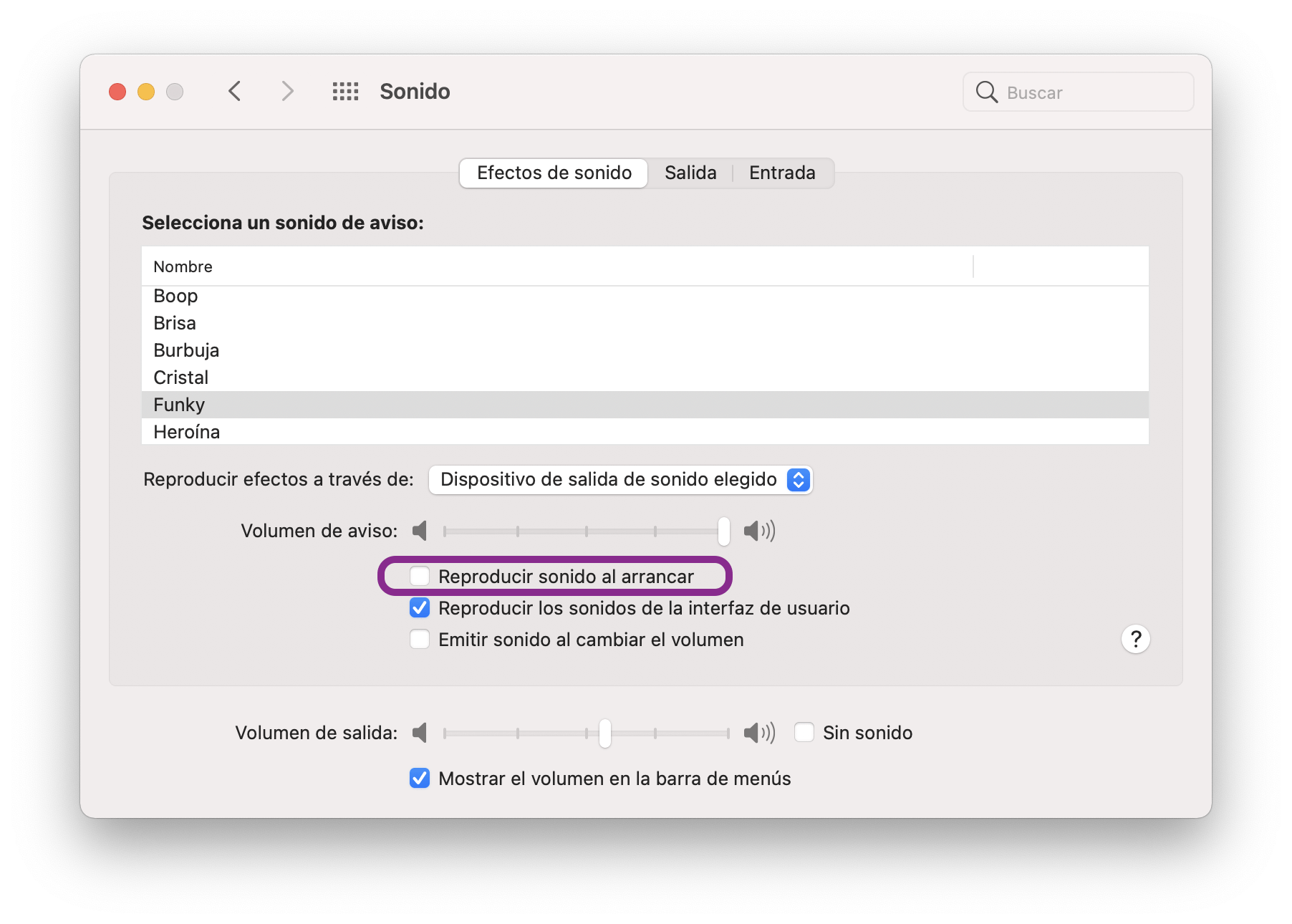Disable Reproducir los sonidos de la interfaz de usuario

pos(420,607)
